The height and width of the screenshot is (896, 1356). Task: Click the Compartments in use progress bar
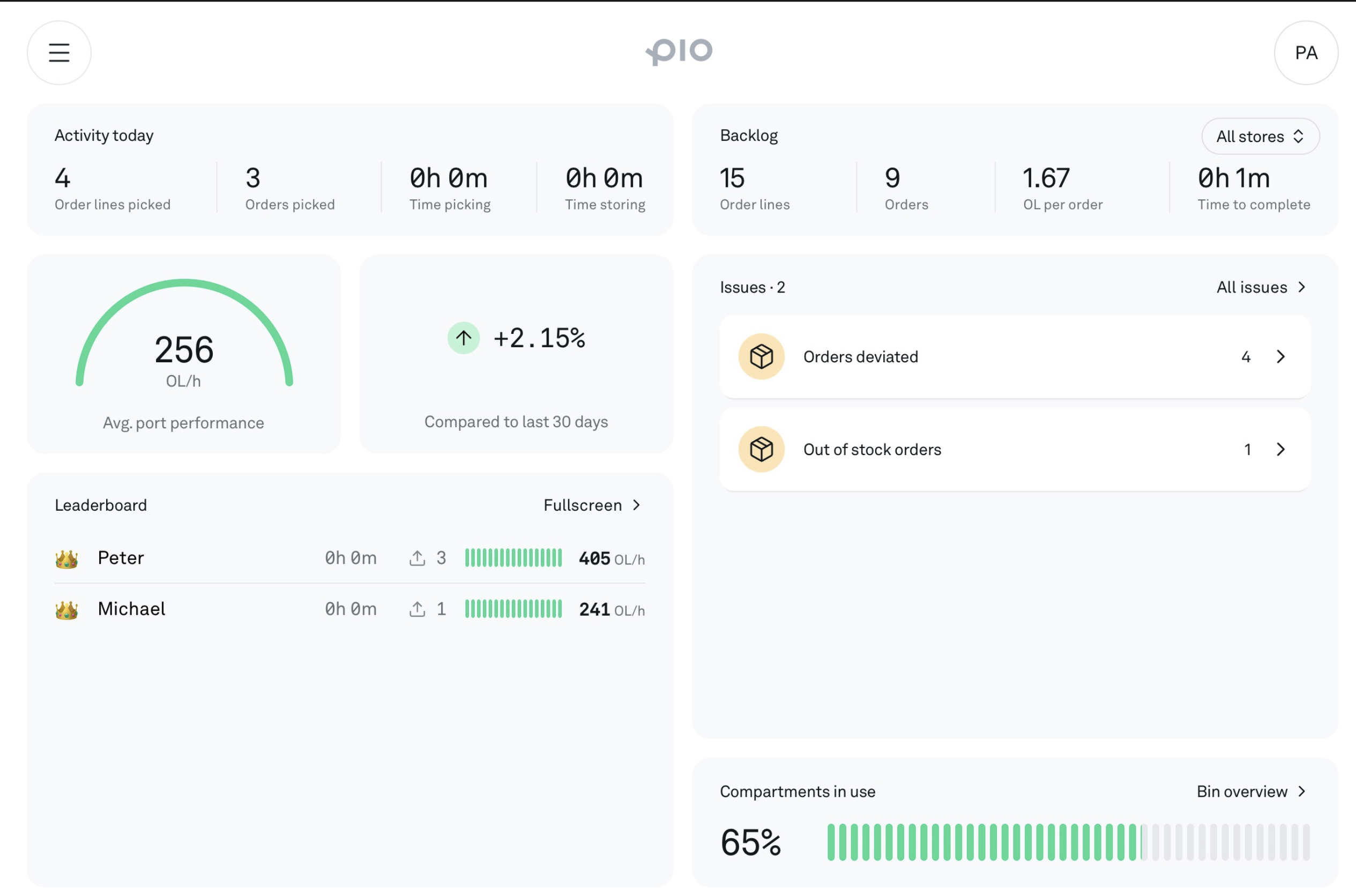(1069, 842)
